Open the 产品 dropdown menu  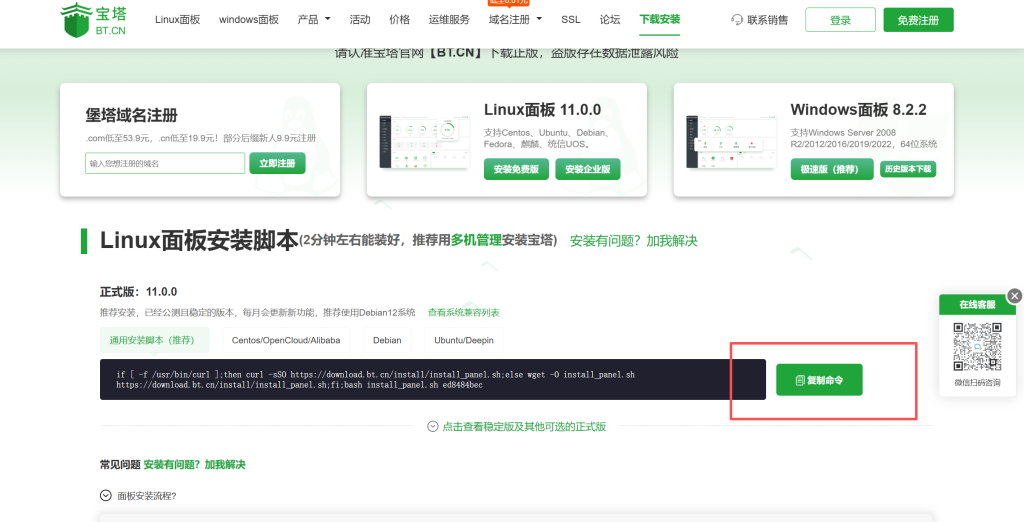[x=314, y=19]
